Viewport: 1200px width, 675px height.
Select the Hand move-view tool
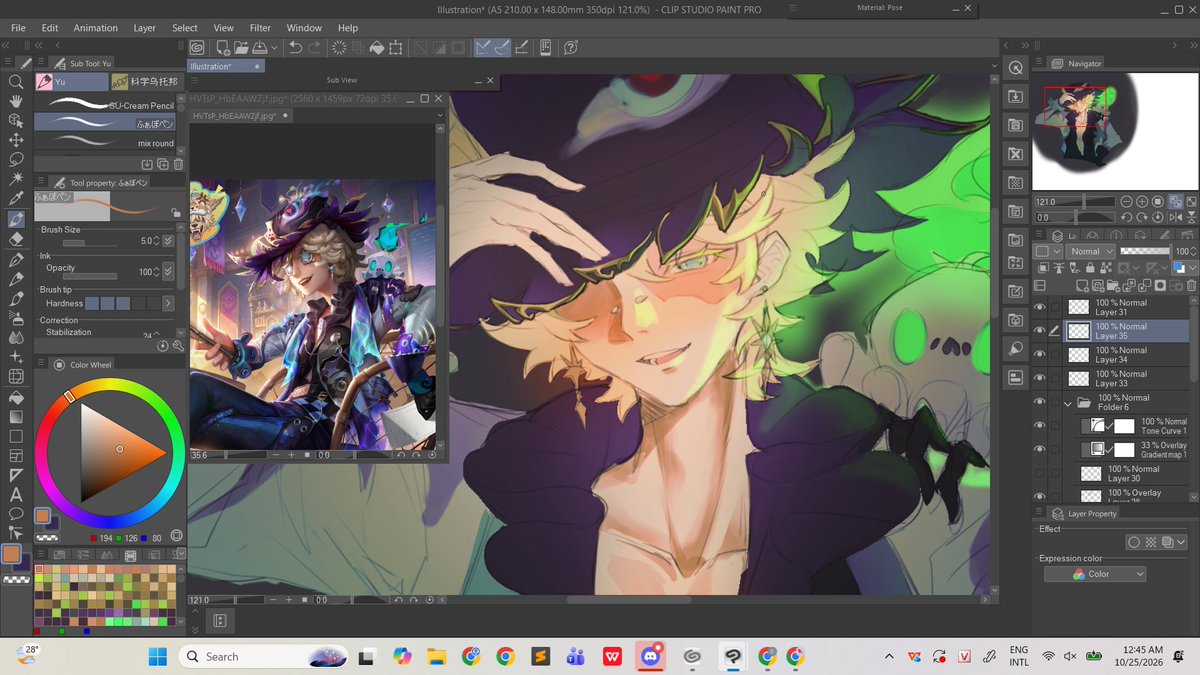click(16, 101)
